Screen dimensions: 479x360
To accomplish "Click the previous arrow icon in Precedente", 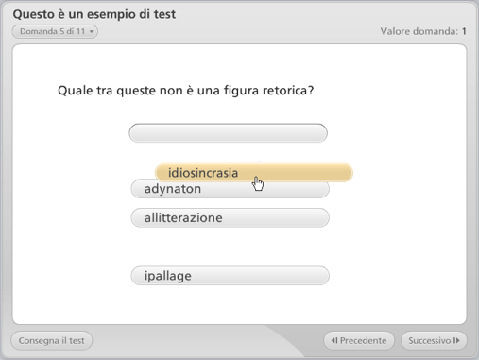I will 334,340.
